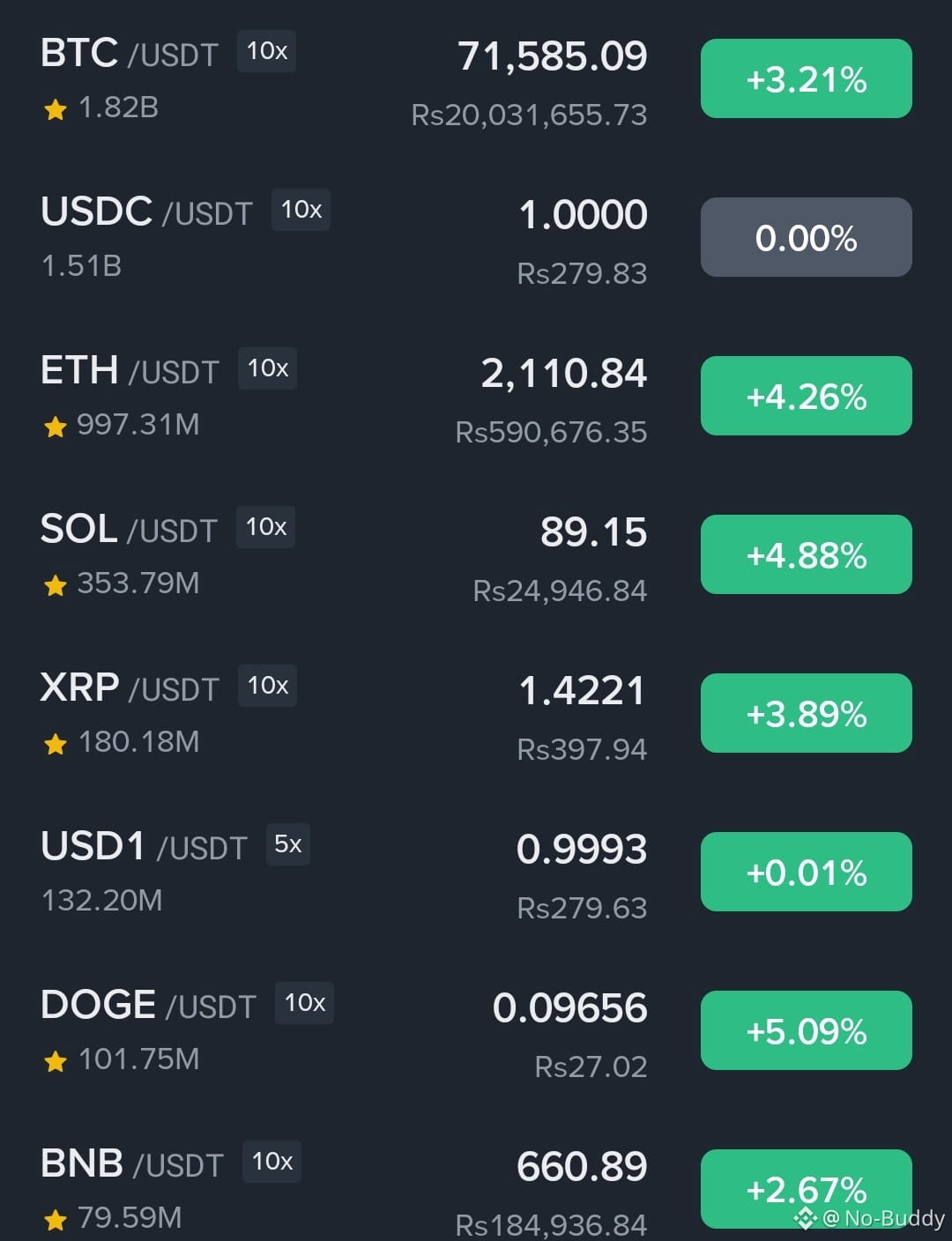Viewport: 952px width, 1241px height.
Task: Open the BTC/USDT trading pair
Action: point(129,54)
